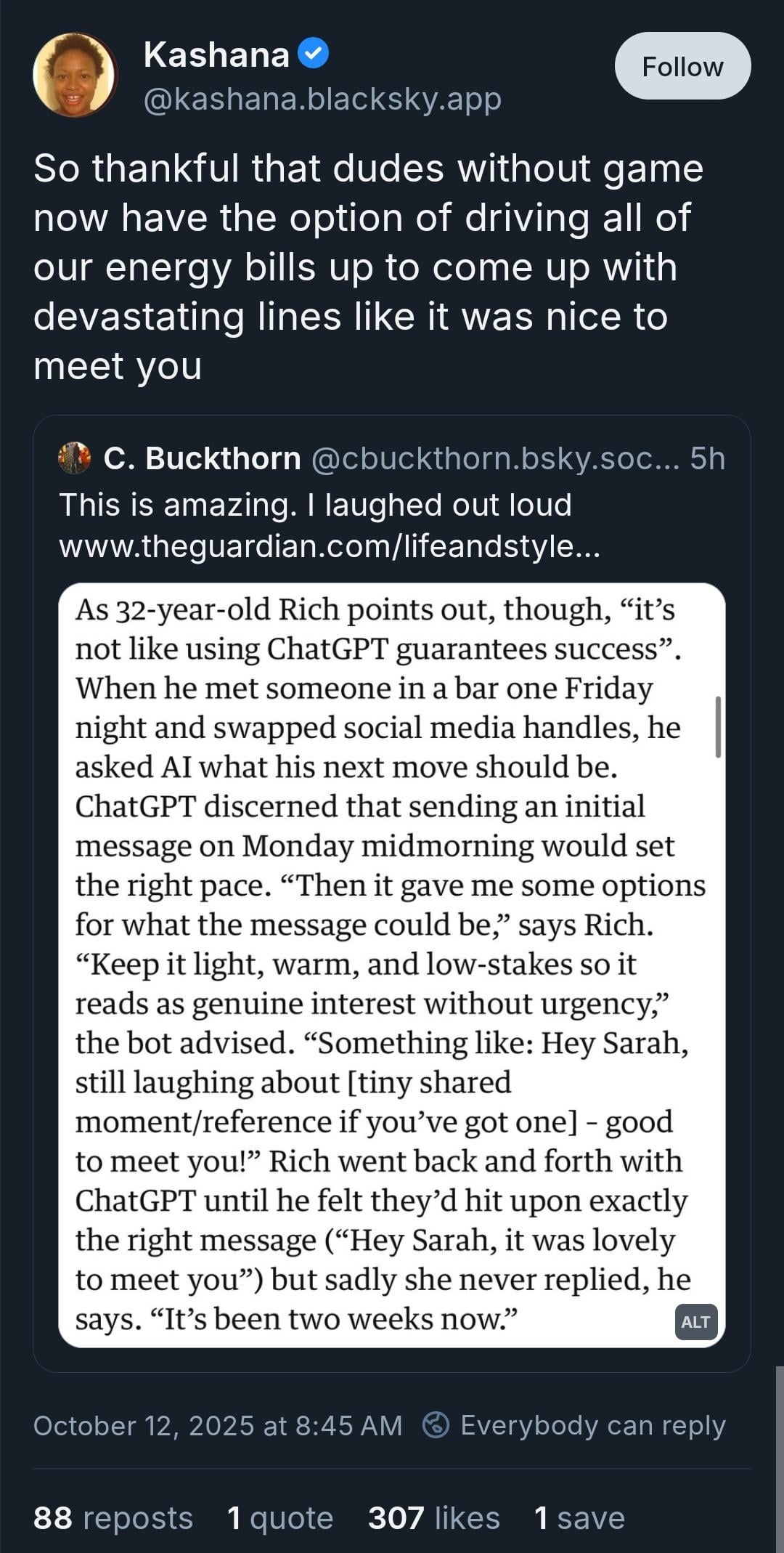View the 88 reposts list
Viewport: 784px width, 1553px height.
[113, 1517]
